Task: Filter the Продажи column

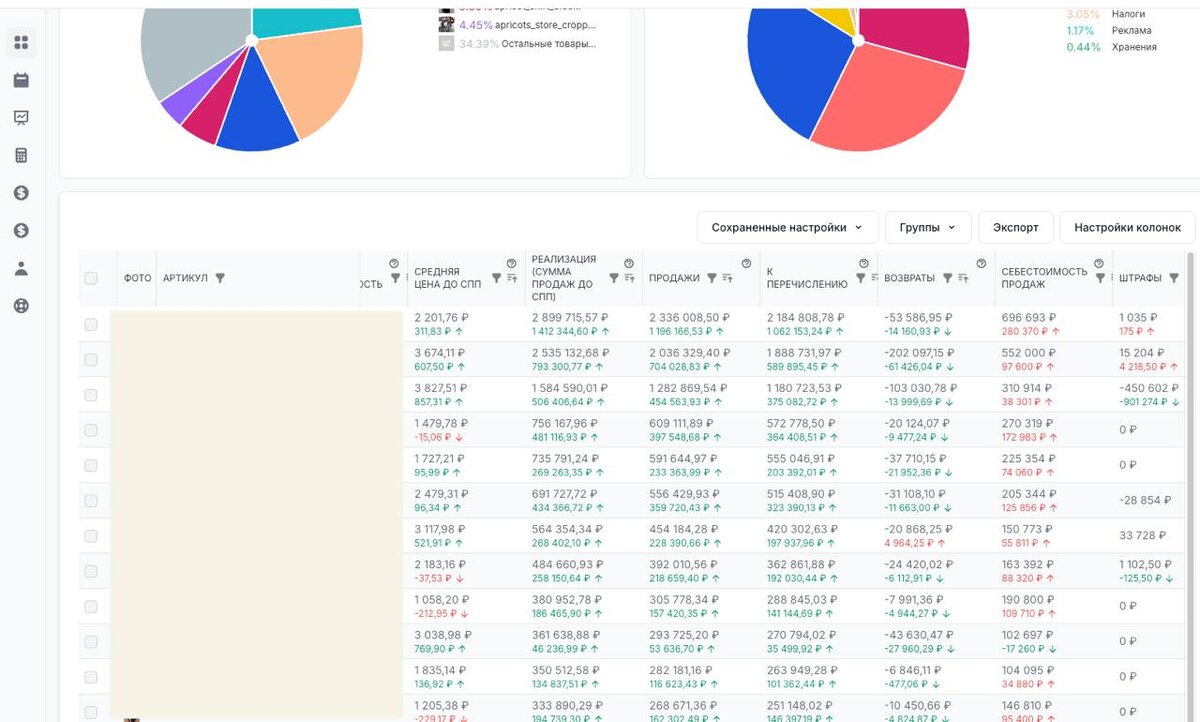Action: [712, 278]
